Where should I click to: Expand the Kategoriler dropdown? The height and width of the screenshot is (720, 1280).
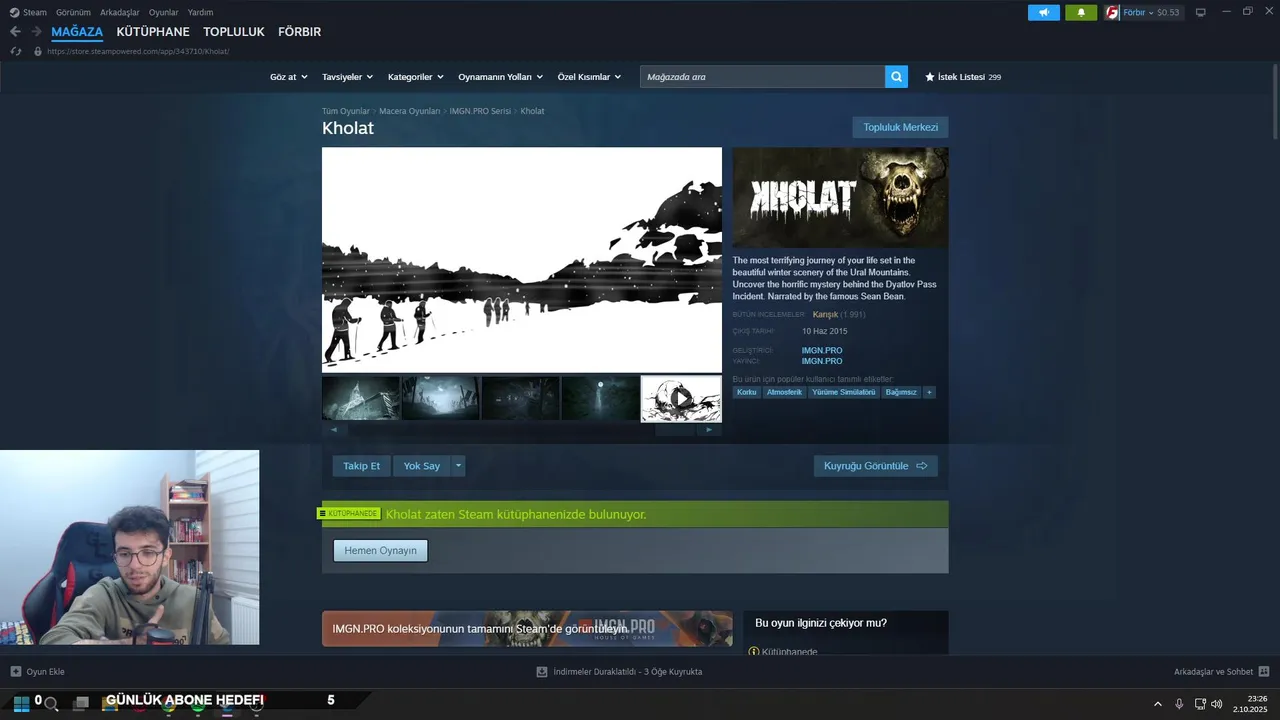(415, 77)
